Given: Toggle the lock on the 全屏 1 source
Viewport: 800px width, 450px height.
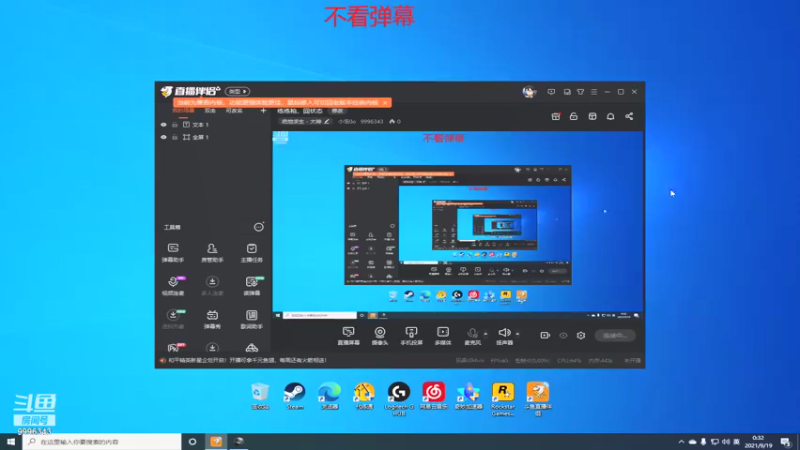Looking at the screenshot, I should (x=174, y=137).
